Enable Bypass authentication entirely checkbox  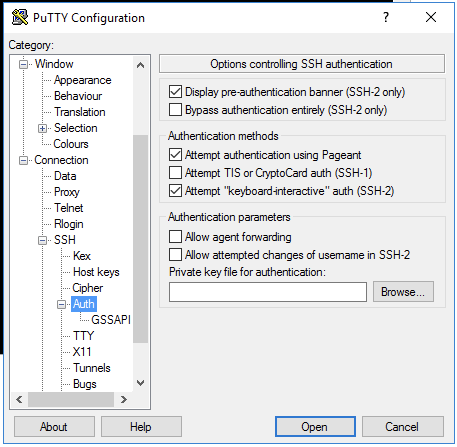tap(175, 110)
